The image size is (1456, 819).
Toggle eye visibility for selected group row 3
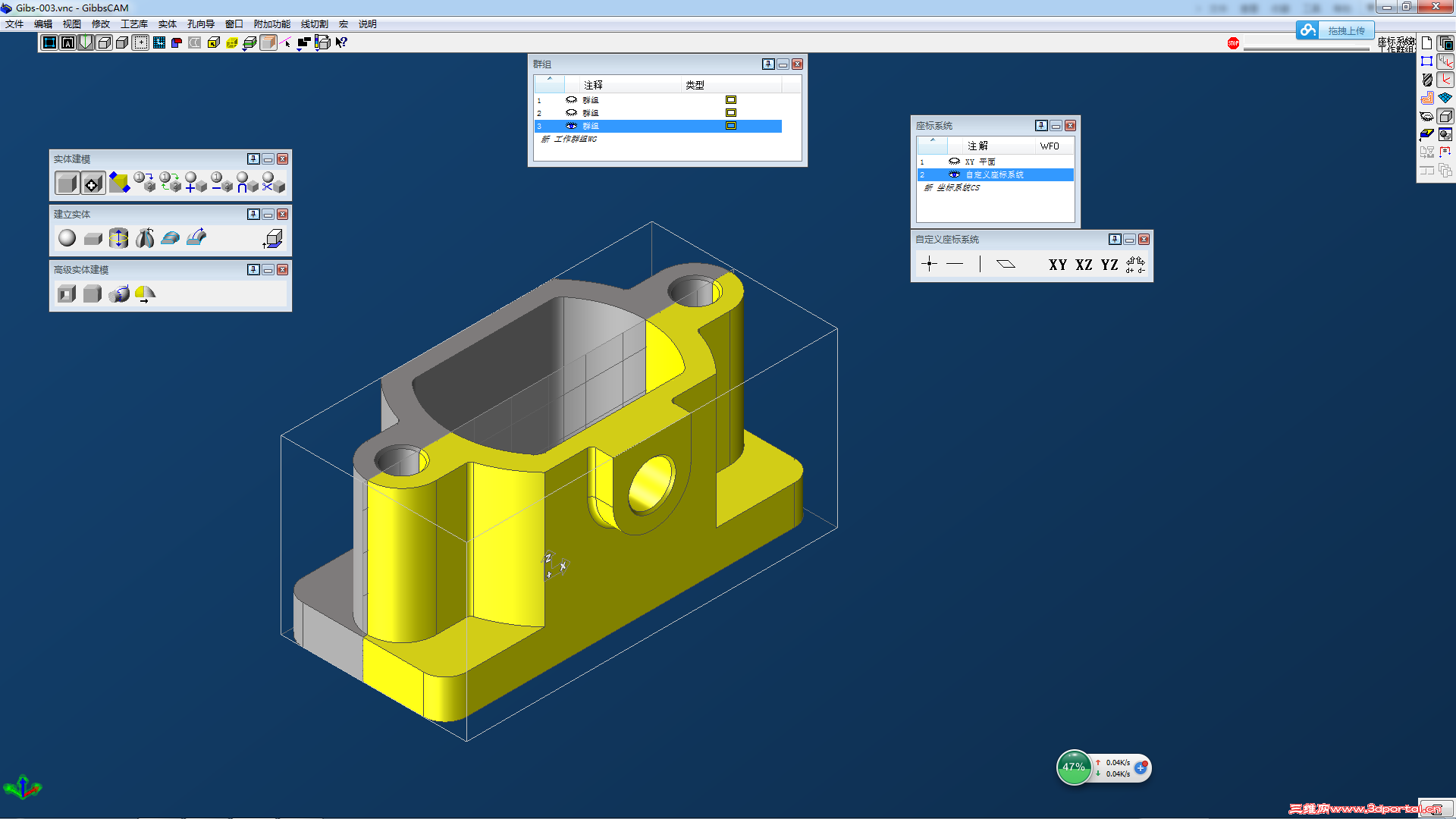point(571,126)
